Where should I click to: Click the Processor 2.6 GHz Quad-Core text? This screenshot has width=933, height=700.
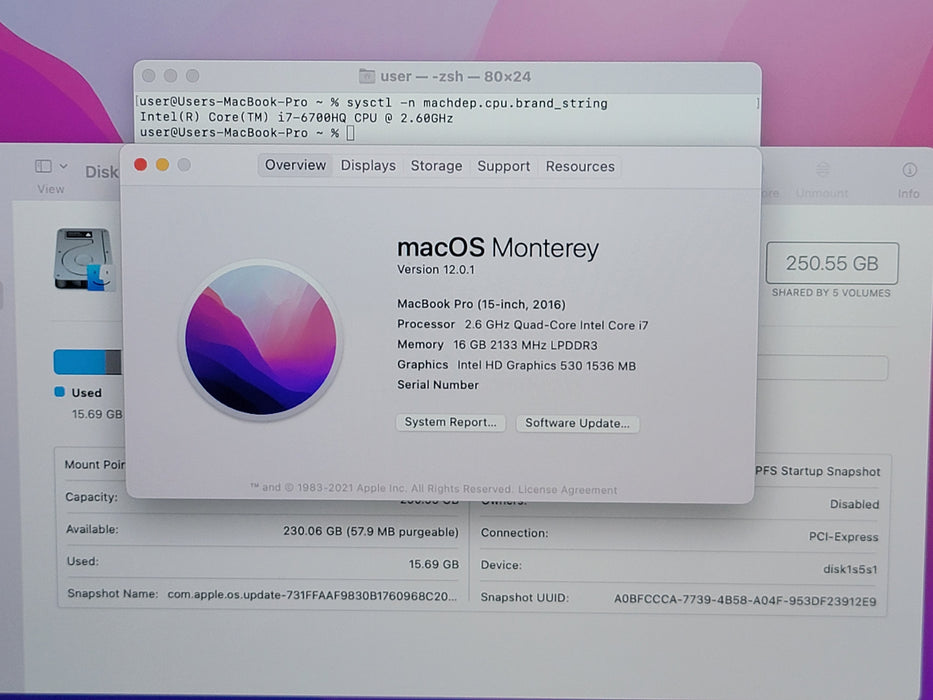point(522,325)
